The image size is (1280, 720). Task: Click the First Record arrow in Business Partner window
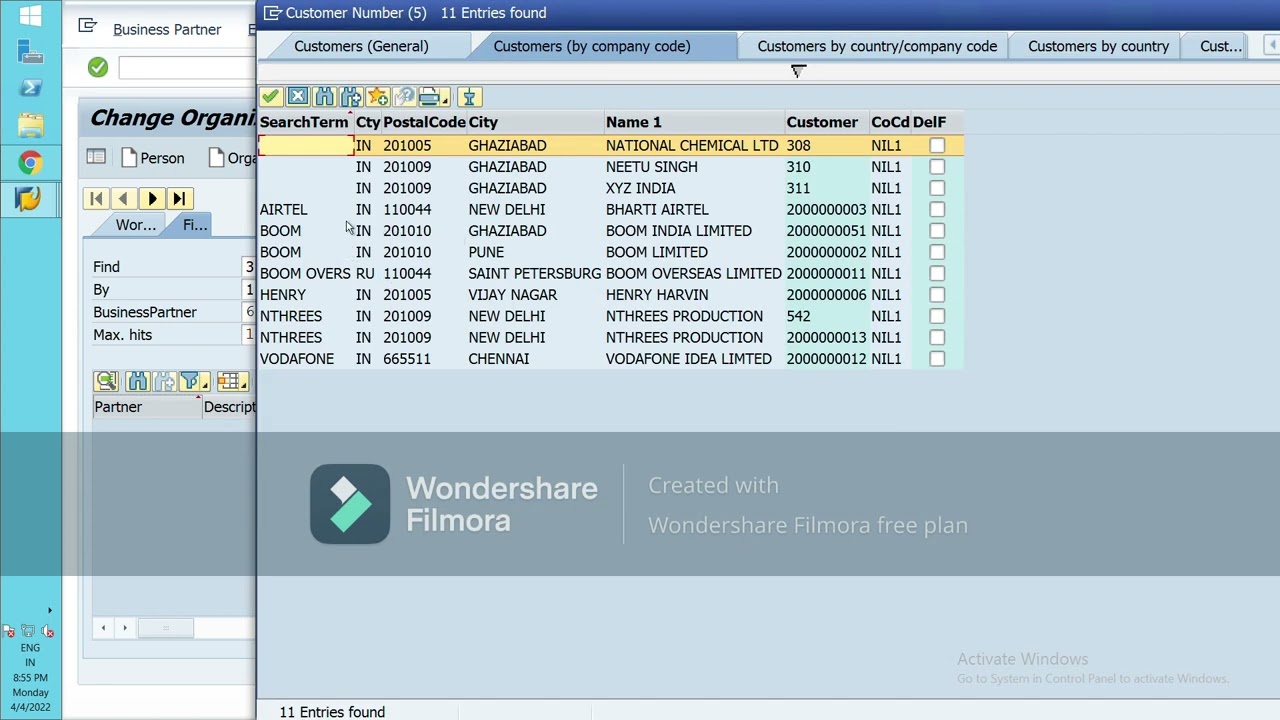click(96, 199)
